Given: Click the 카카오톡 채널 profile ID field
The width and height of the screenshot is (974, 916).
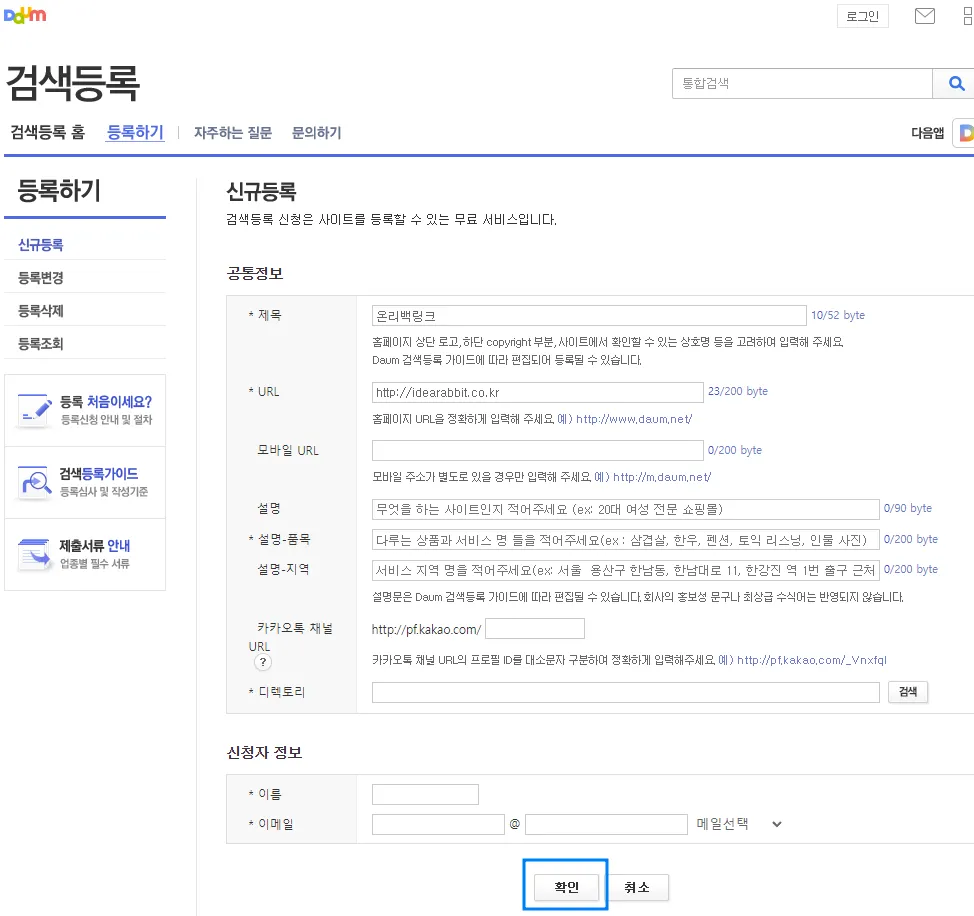Looking at the screenshot, I should pyautogui.click(x=535, y=628).
